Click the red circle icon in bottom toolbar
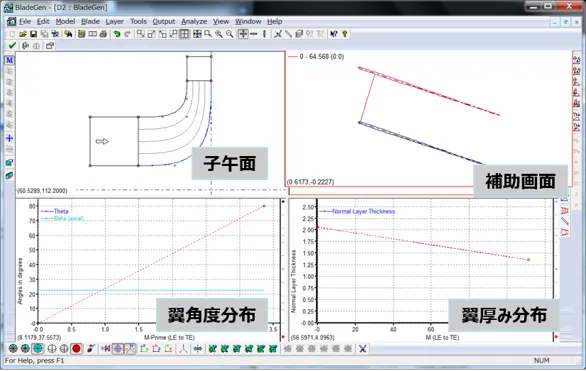Viewport: 586px width, 371px height. tap(76, 349)
